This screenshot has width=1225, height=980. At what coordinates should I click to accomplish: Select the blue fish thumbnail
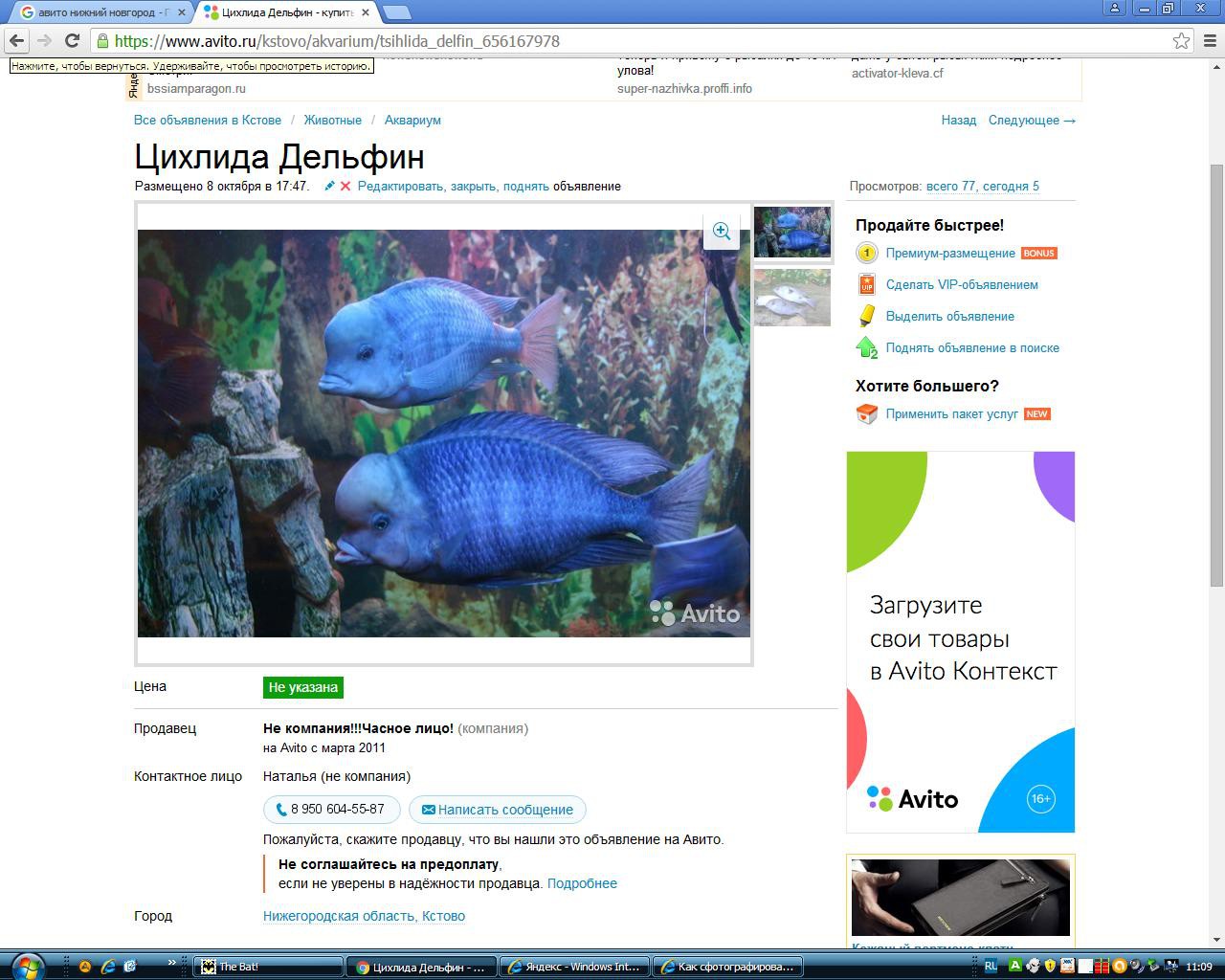coord(792,232)
